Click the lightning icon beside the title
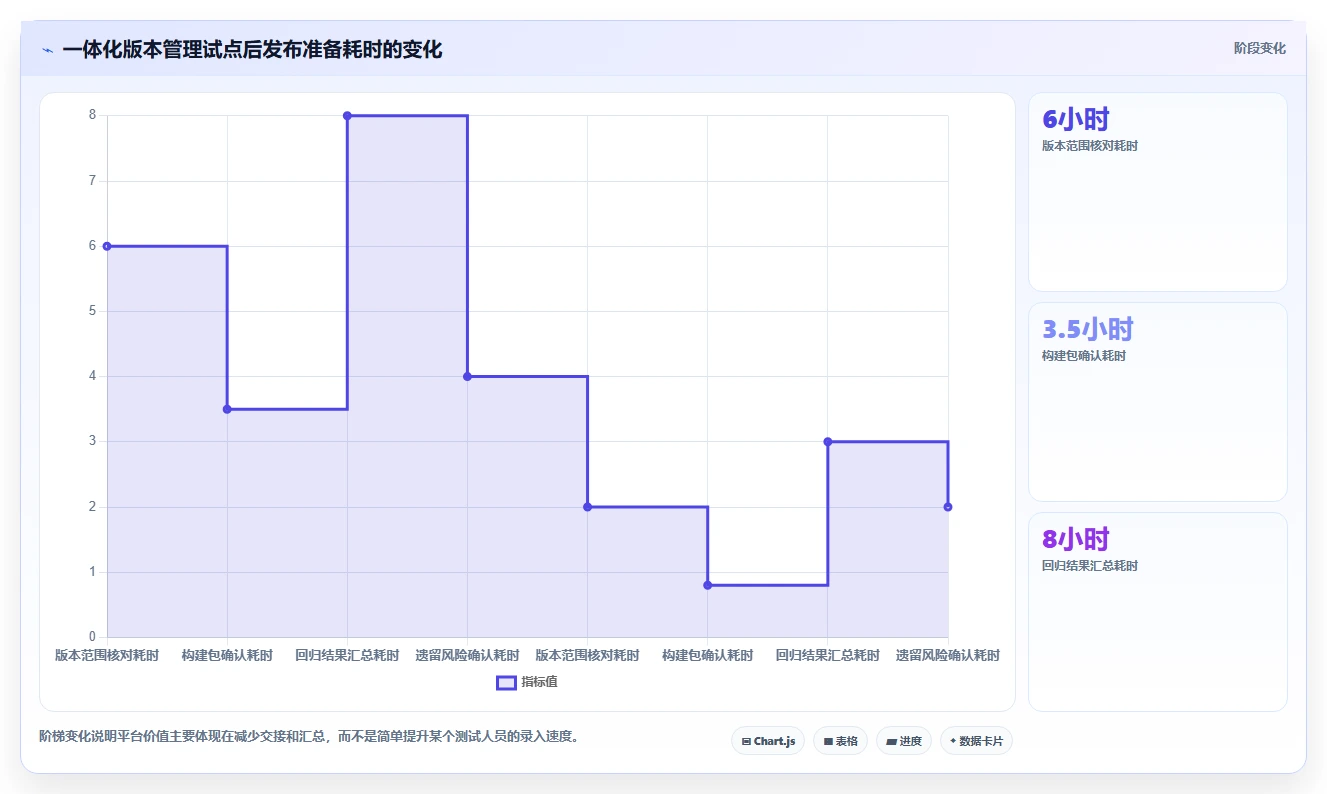Viewport: 1327px width, 794px height. [48, 50]
